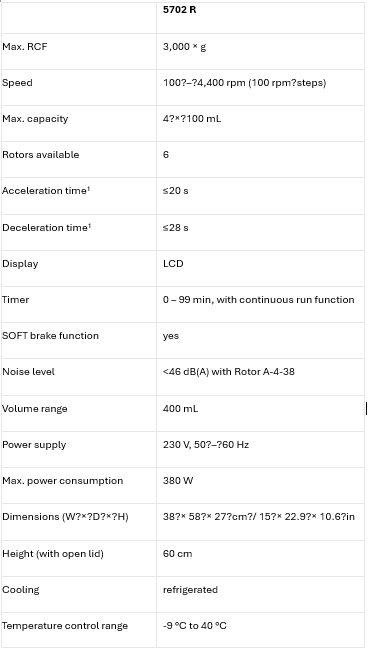Select the SOFT brake function label
Viewport: 369px width, 652px height.
[50, 336]
